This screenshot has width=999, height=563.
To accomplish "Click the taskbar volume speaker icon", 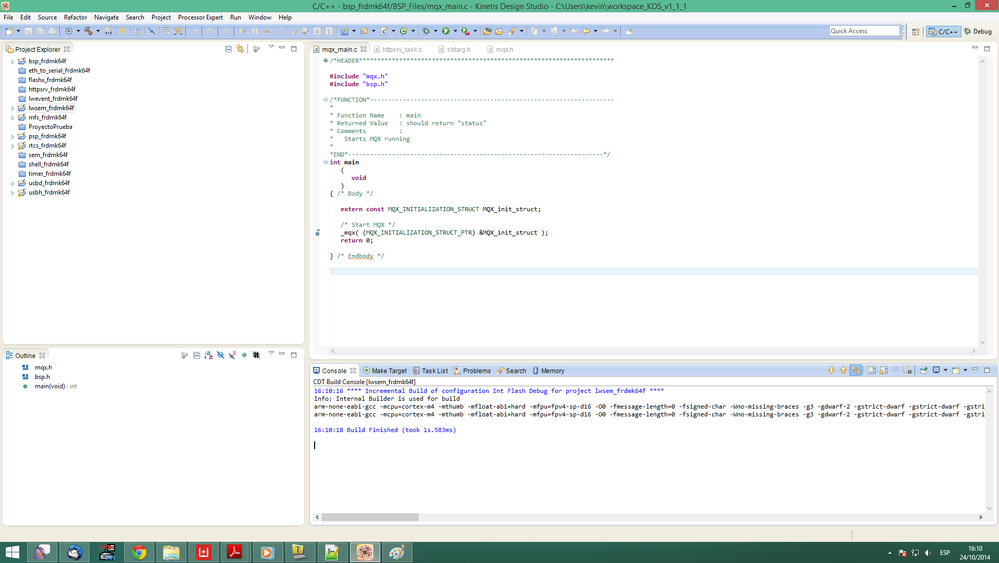I will click(928, 553).
